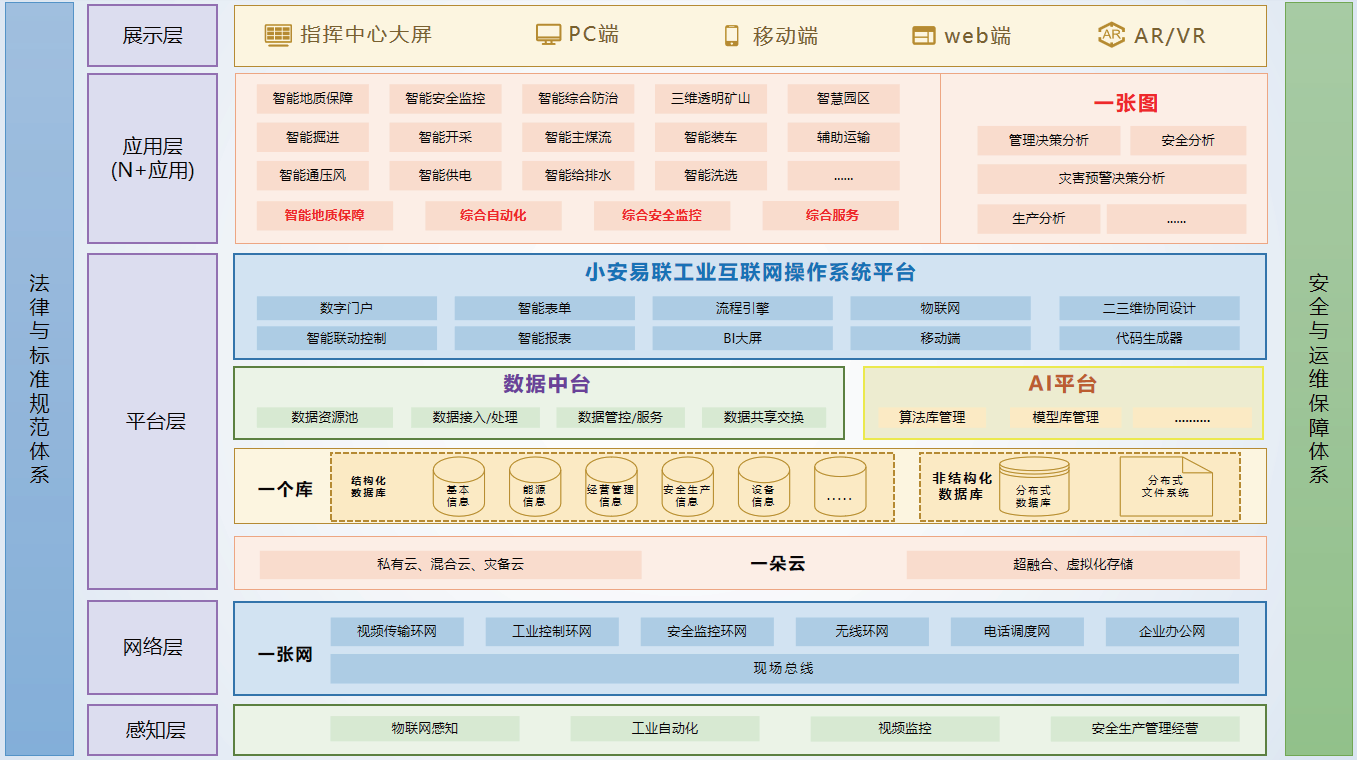Click the 灾害预警决策分析 box
Image resolution: width=1357 pixels, height=760 pixels.
tap(1111, 178)
